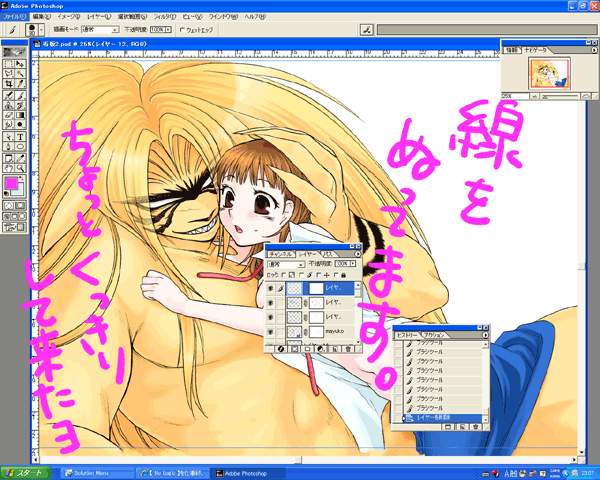This screenshot has width=600, height=480.
Task: Toggle lock image pixels checkbox
Action: tap(301, 275)
